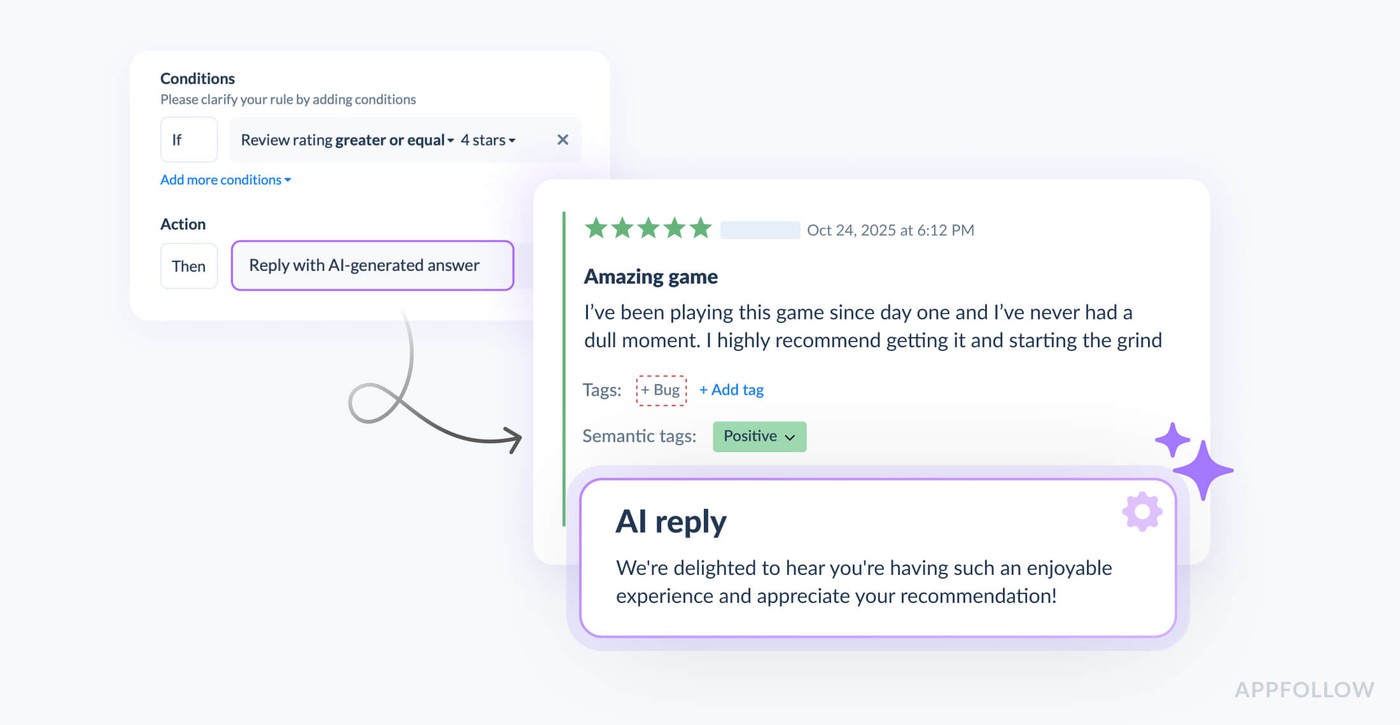Viewport: 1400px width, 725px height.
Task: Open the AI reply gear settings
Action: (x=1142, y=512)
